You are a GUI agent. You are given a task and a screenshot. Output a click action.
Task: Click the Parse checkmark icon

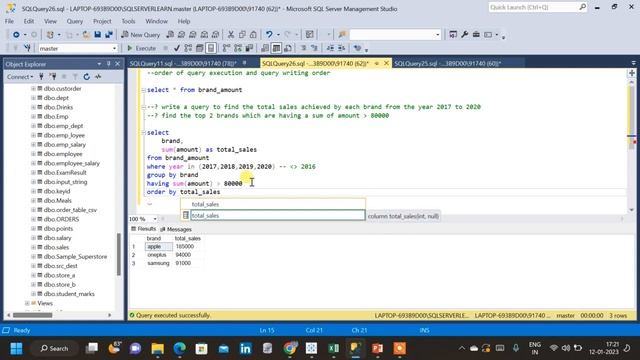(177, 48)
